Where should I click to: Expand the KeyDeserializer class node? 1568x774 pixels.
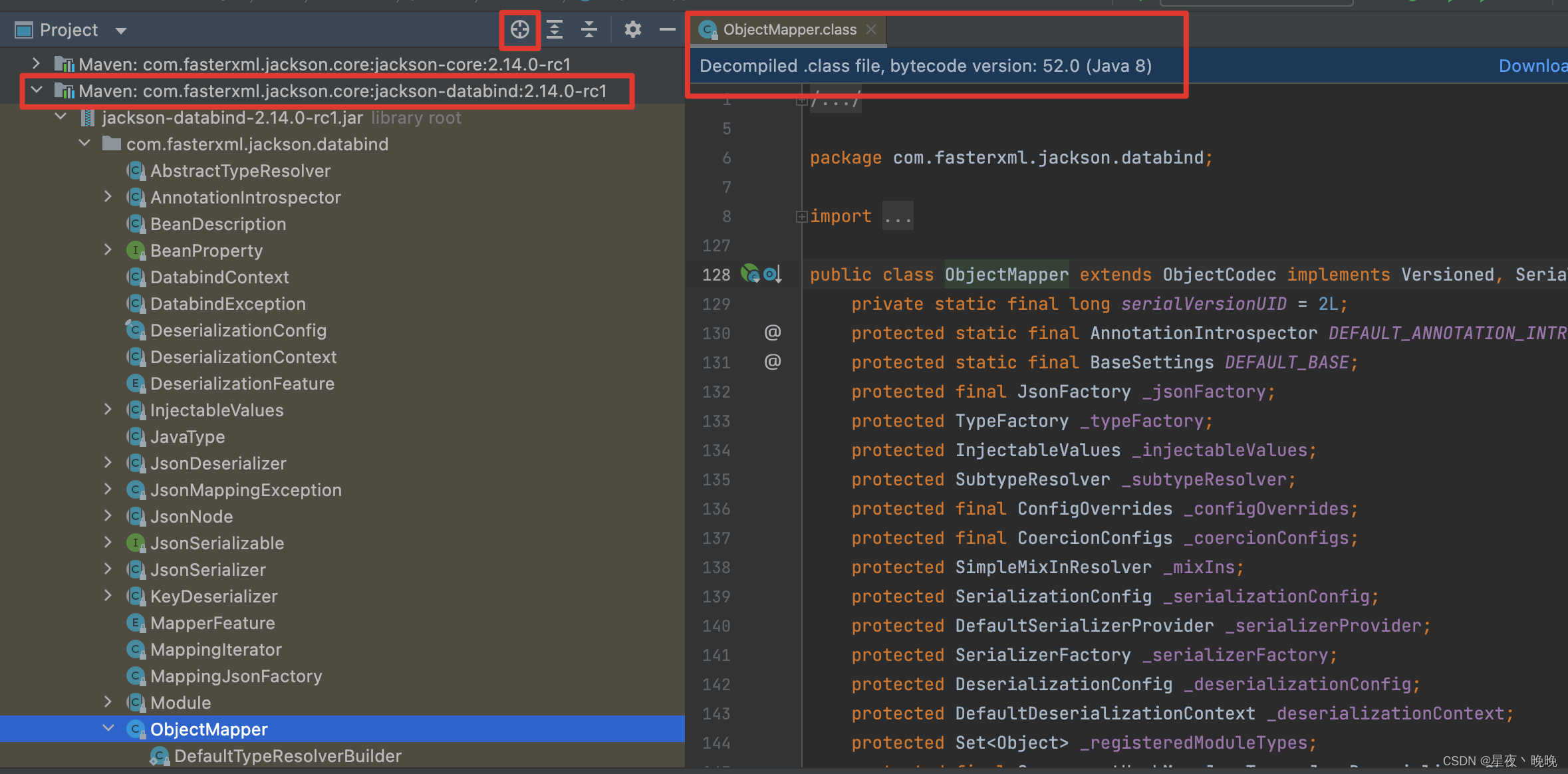tap(108, 596)
